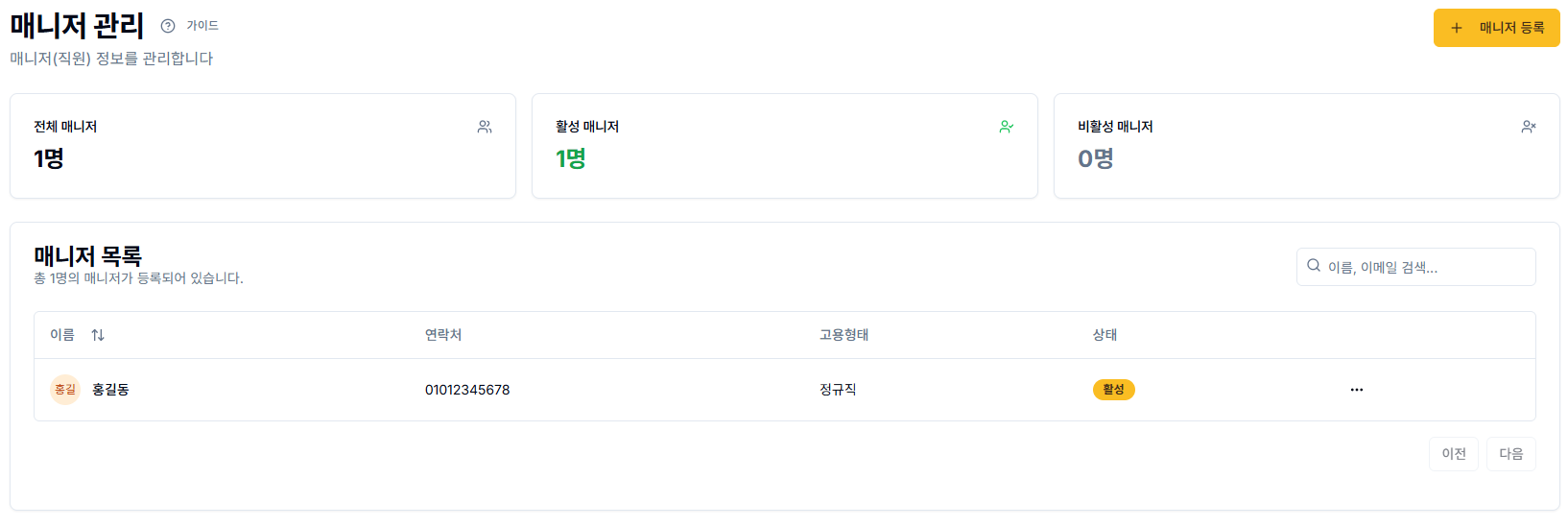Click the 활성 매니저 summary card
Screen dimensions: 1568x527
[x=785, y=146]
